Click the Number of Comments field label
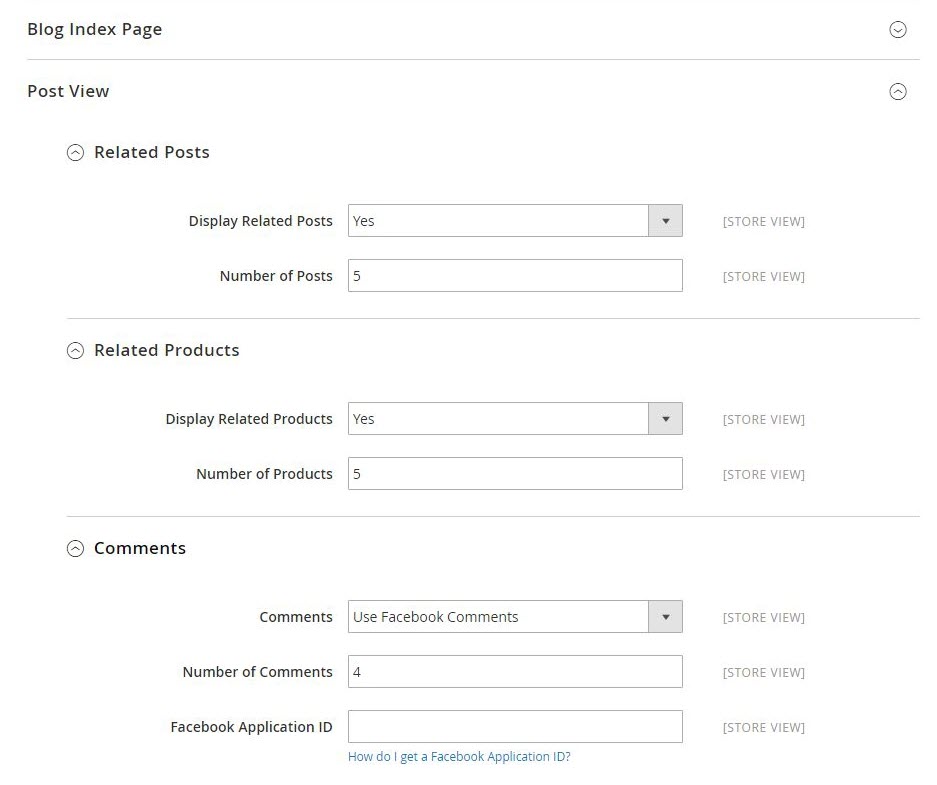 257,672
